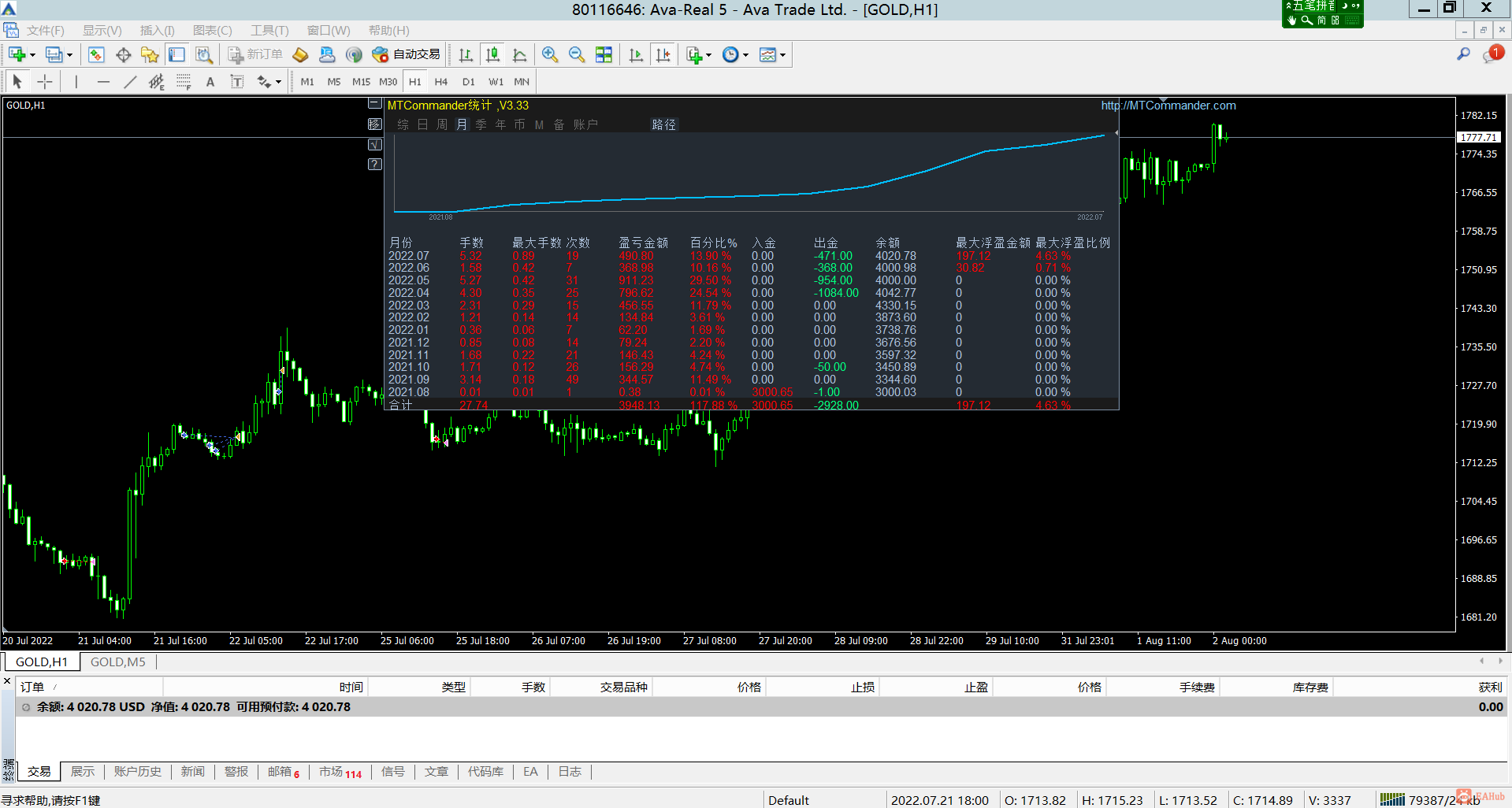Image resolution: width=1512 pixels, height=808 pixels.
Task: Select the Fibonacci Retracement tool
Action: (x=184, y=82)
